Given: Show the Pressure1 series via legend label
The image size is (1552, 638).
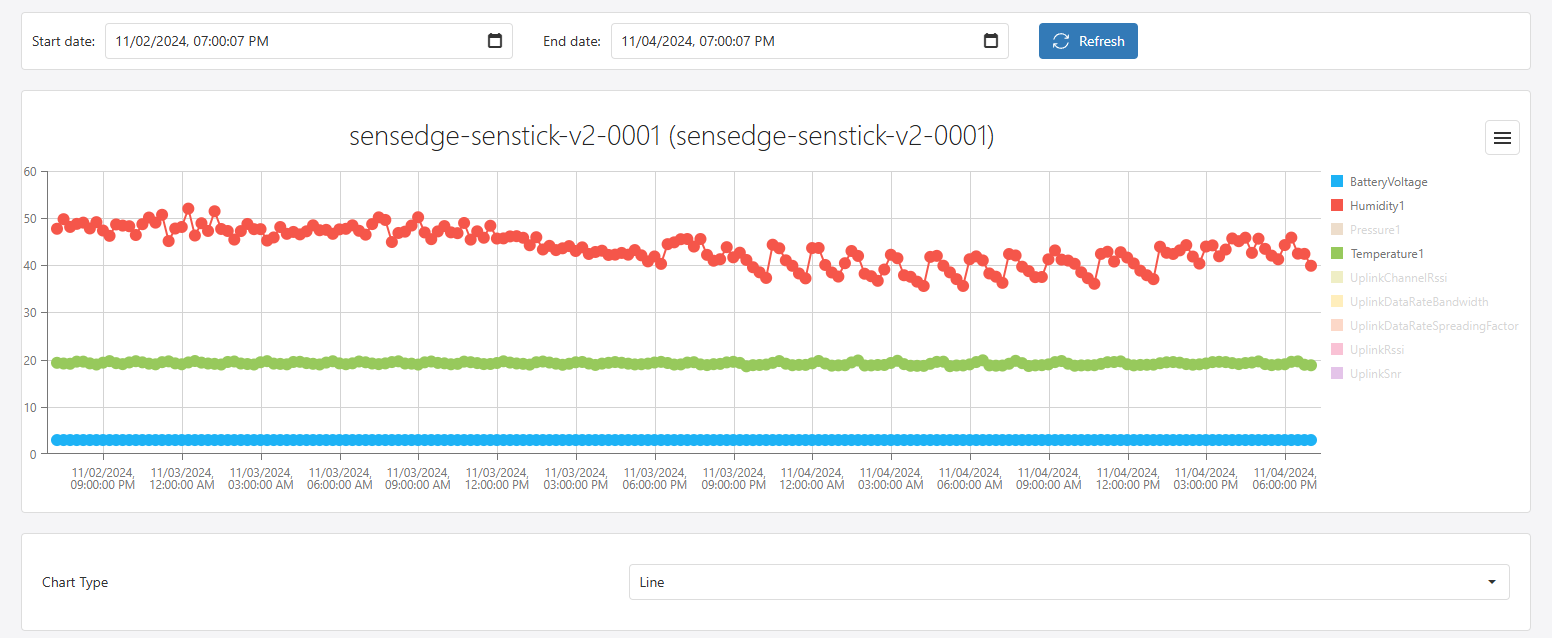Looking at the screenshot, I should point(1375,230).
